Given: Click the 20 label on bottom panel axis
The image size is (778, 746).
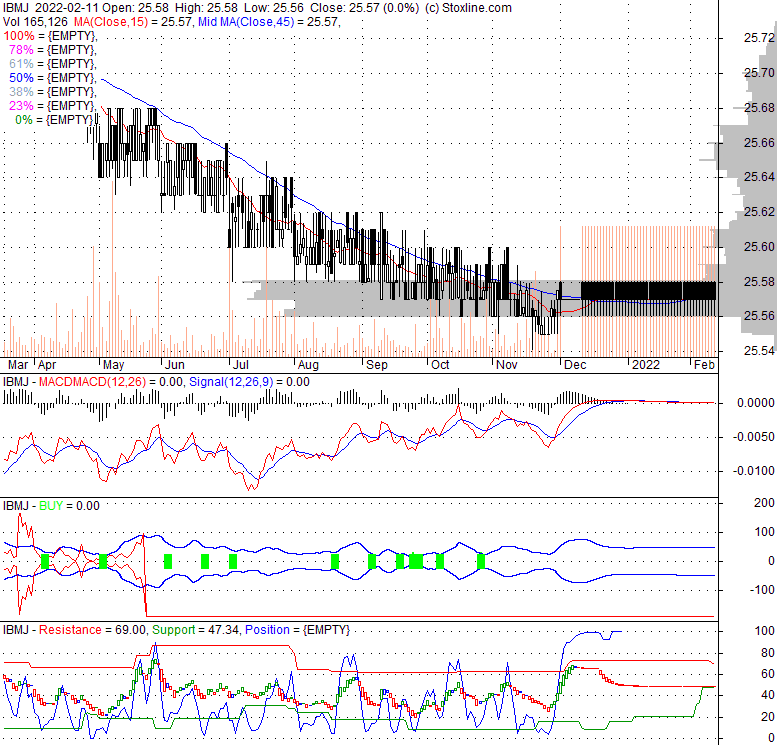Looking at the screenshot, I should pos(768,716).
